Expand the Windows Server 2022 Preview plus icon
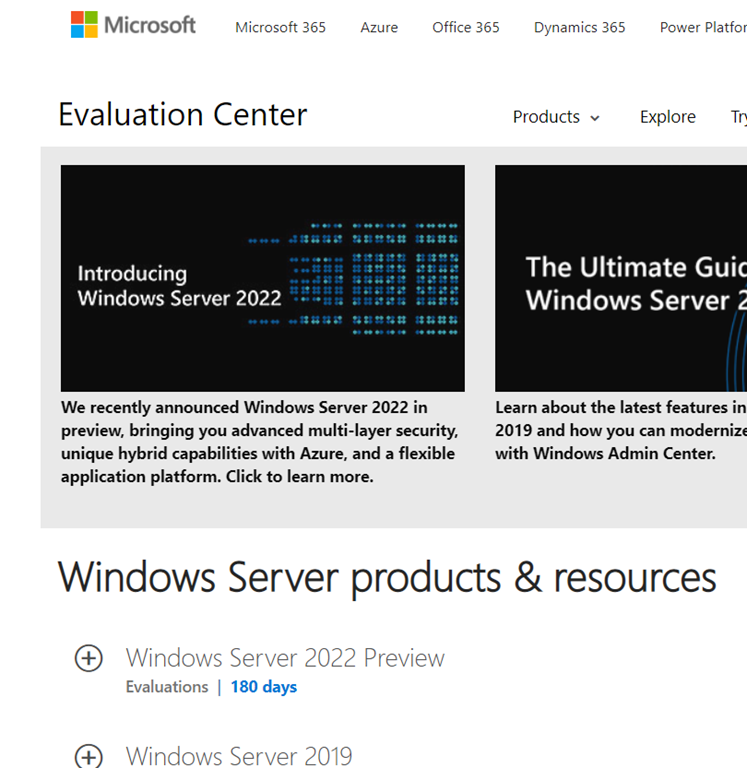This screenshot has width=747, height=768. click(x=89, y=658)
